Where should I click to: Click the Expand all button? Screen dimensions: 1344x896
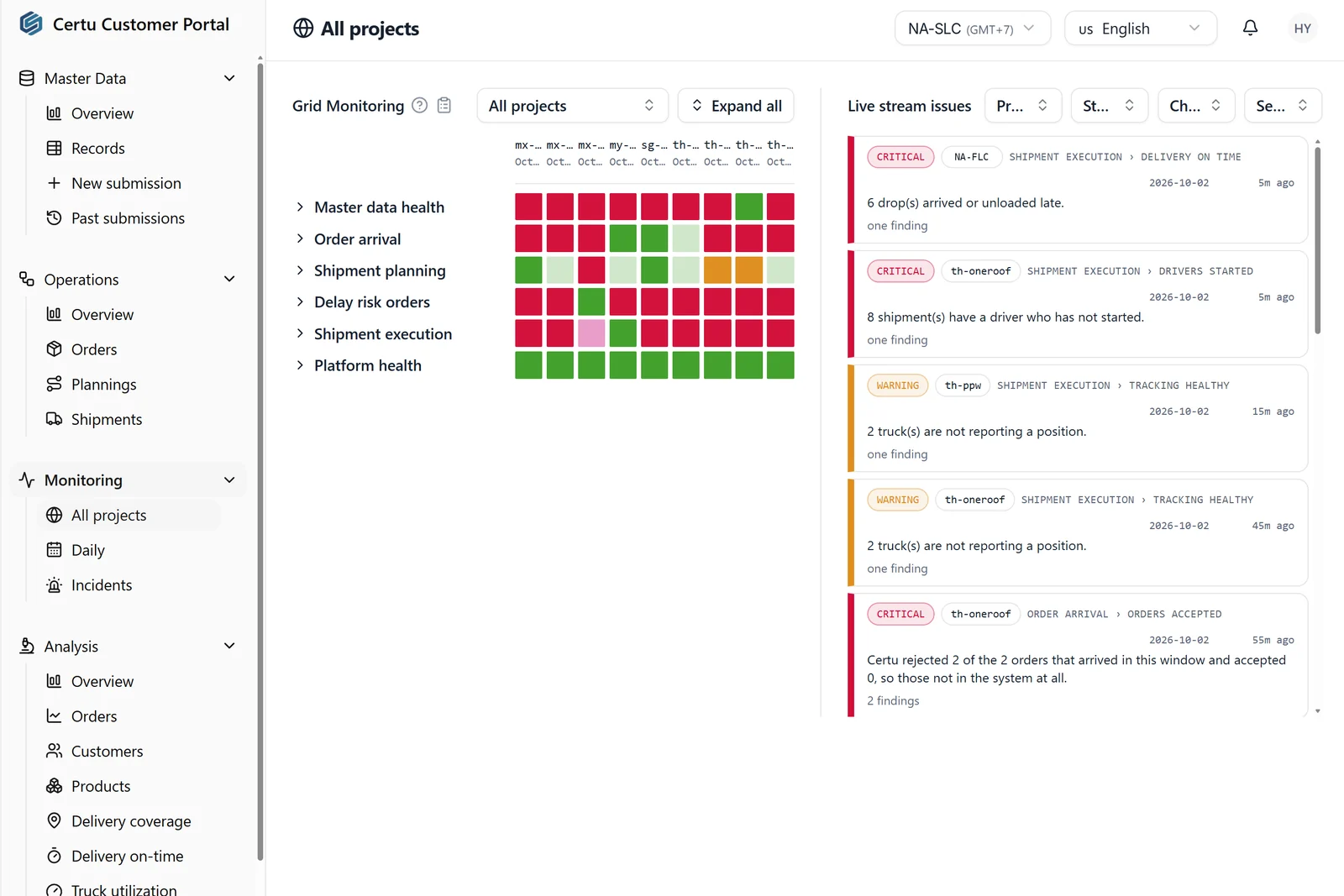point(736,106)
